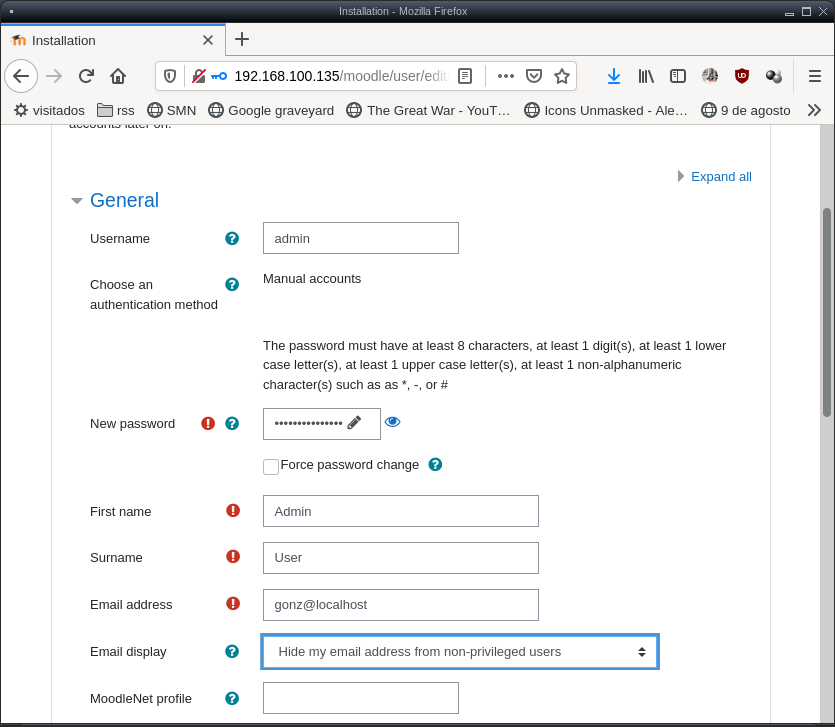Screen dimensions: 835x727
Task: Open help for MoodleNet profile
Action: pos(232,698)
